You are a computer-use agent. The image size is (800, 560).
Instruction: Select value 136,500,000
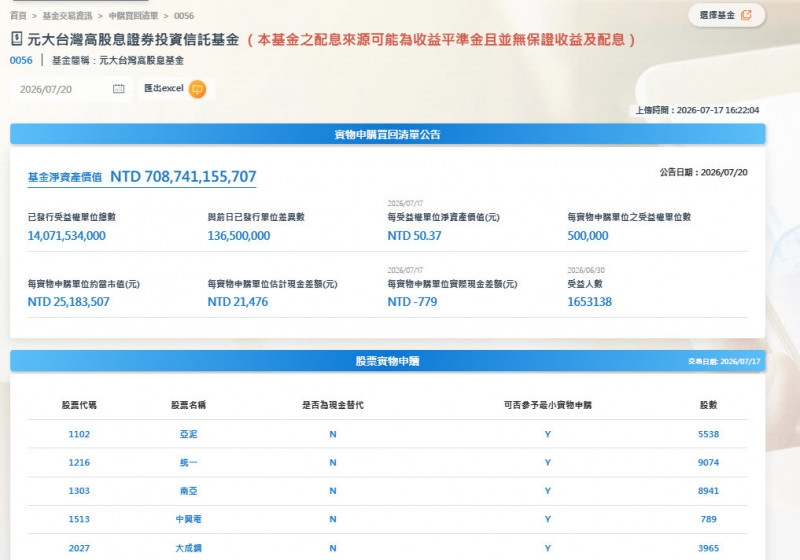[x=239, y=236]
